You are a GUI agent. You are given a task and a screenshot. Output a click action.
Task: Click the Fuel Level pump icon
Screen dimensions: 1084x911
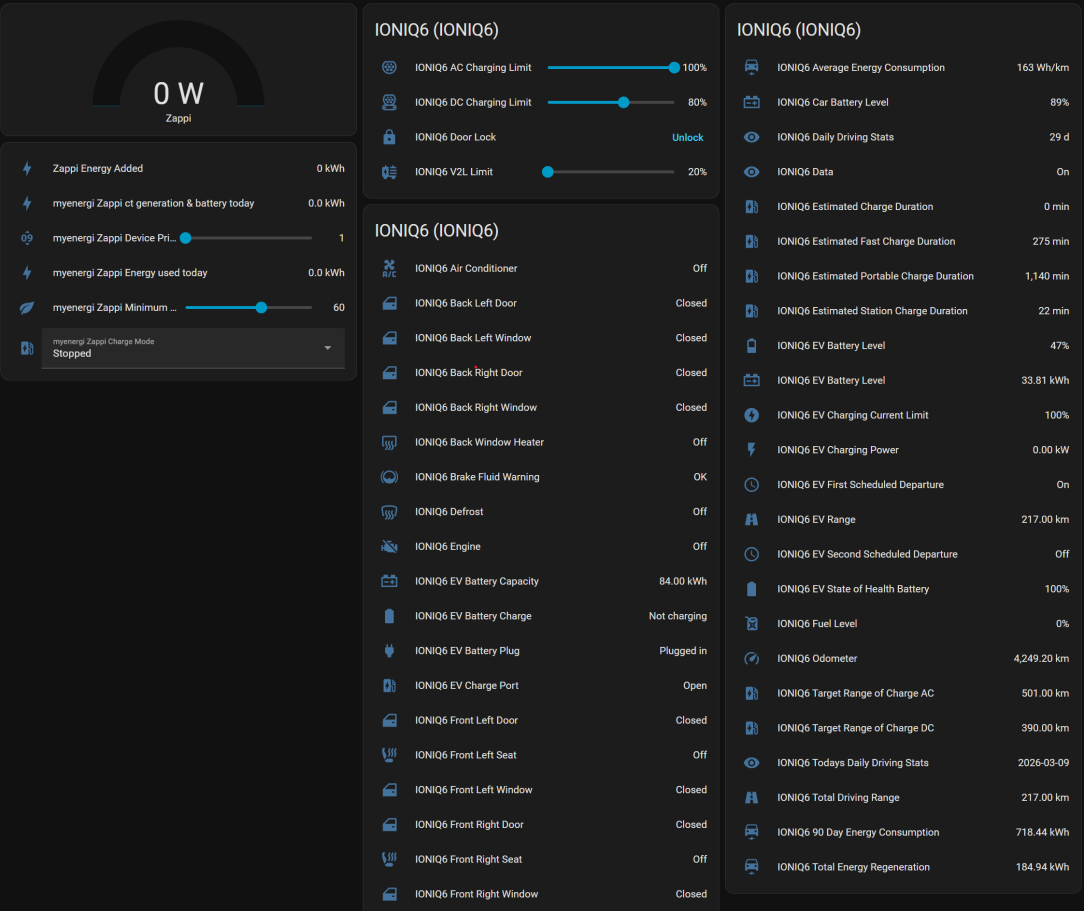pos(751,623)
